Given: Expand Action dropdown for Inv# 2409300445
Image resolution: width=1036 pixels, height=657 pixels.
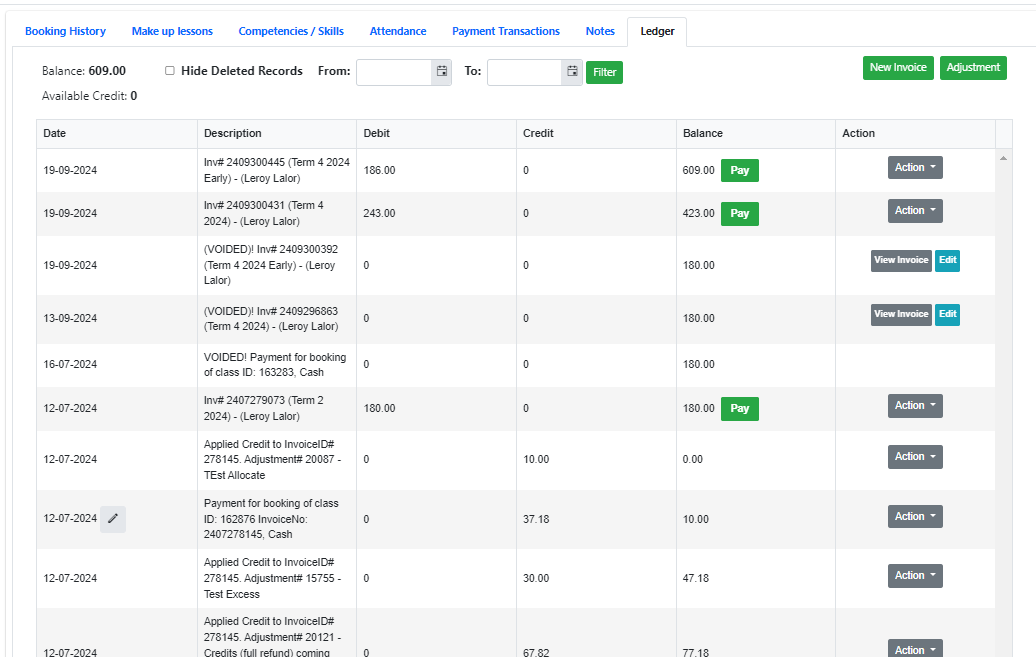Looking at the screenshot, I should [x=914, y=168].
